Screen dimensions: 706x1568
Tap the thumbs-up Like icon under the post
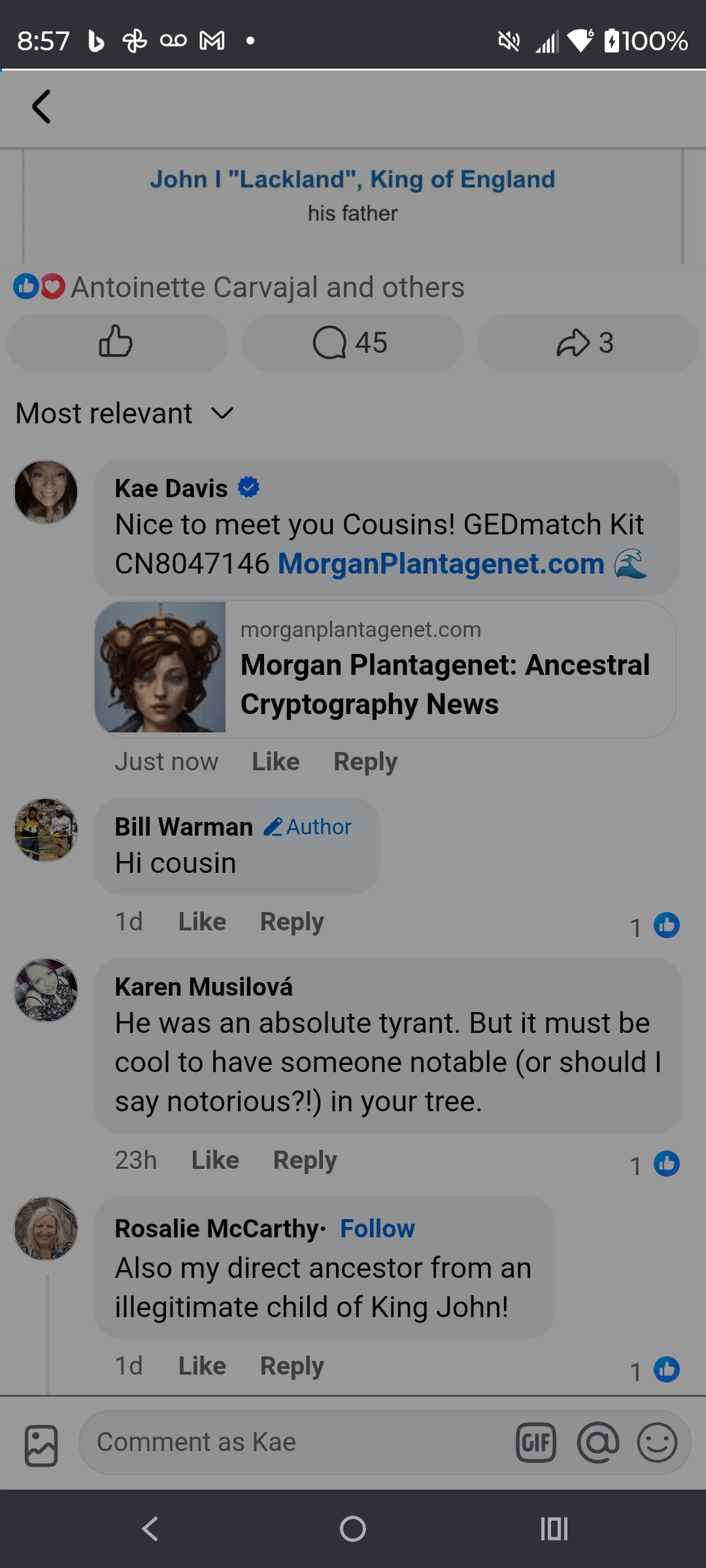tap(117, 342)
